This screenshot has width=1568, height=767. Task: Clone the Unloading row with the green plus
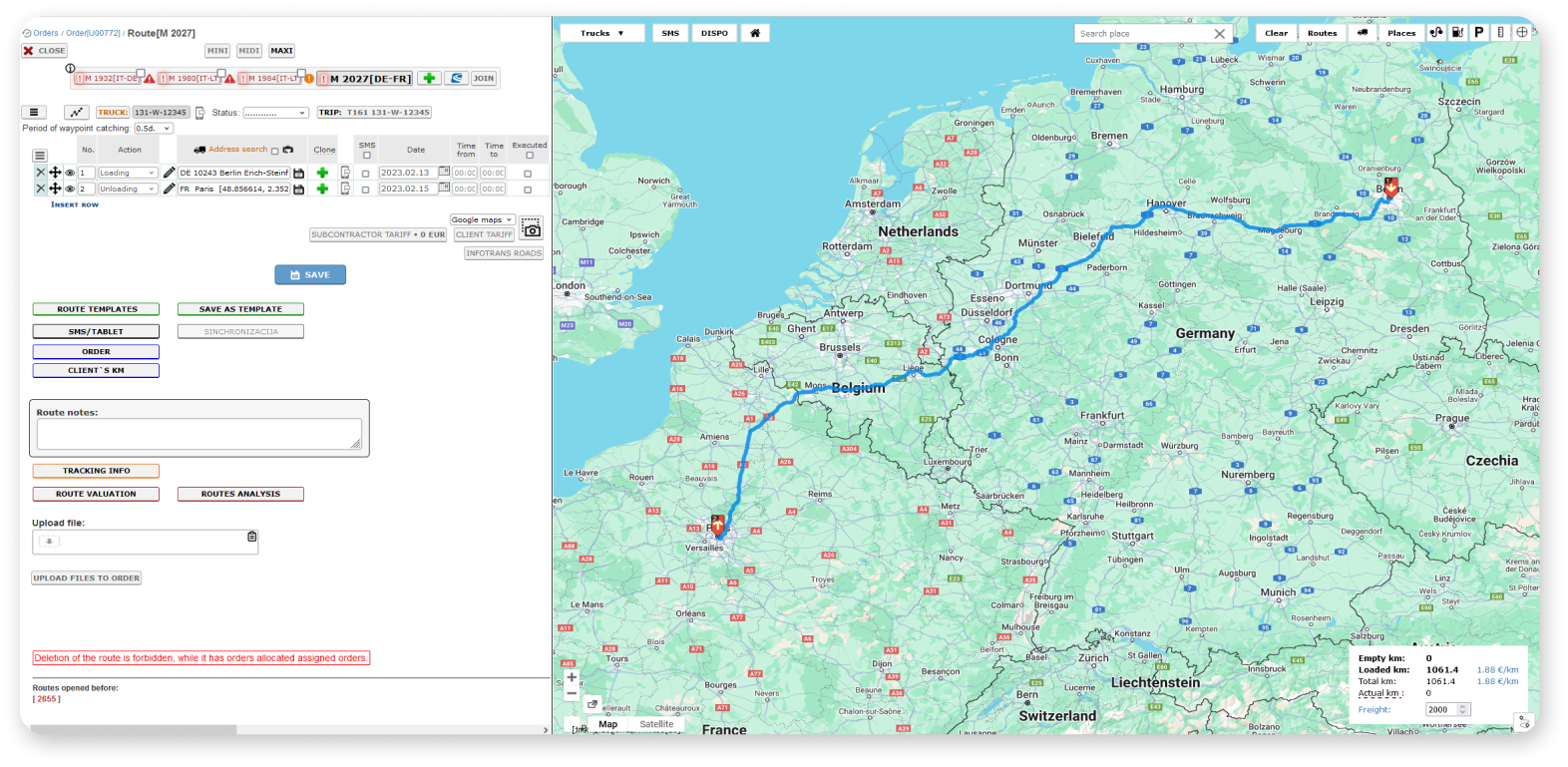tap(322, 189)
